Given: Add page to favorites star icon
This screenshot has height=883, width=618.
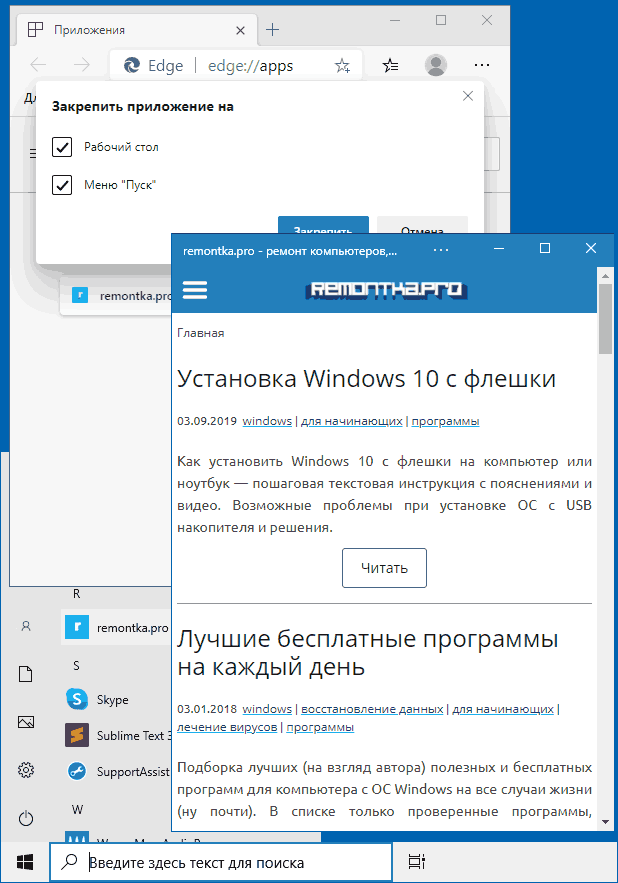Looking at the screenshot, I should 342,65.
